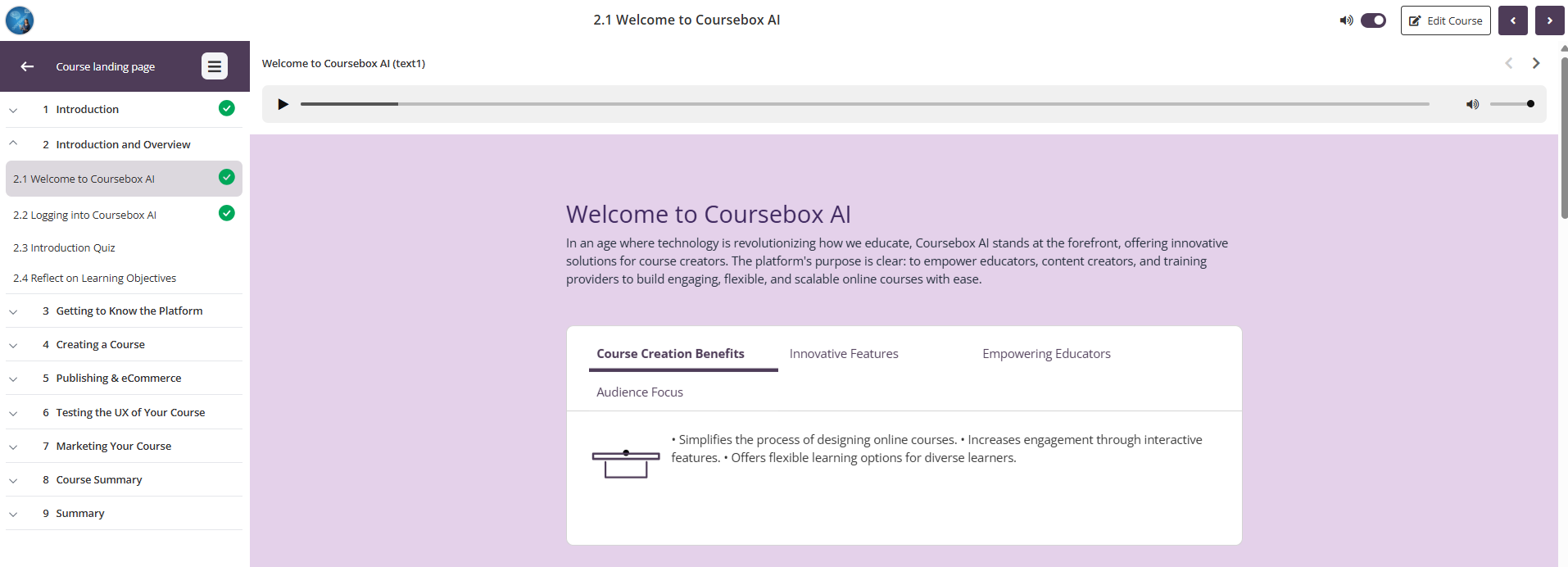Click the next section chevron below header
Viewport: 1568px width, 567px height.
pos(1536,63)
